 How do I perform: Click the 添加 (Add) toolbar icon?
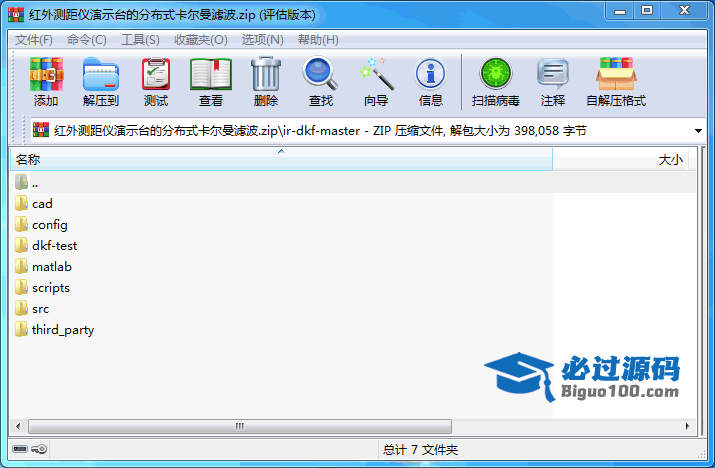click(x=46, y=74)
